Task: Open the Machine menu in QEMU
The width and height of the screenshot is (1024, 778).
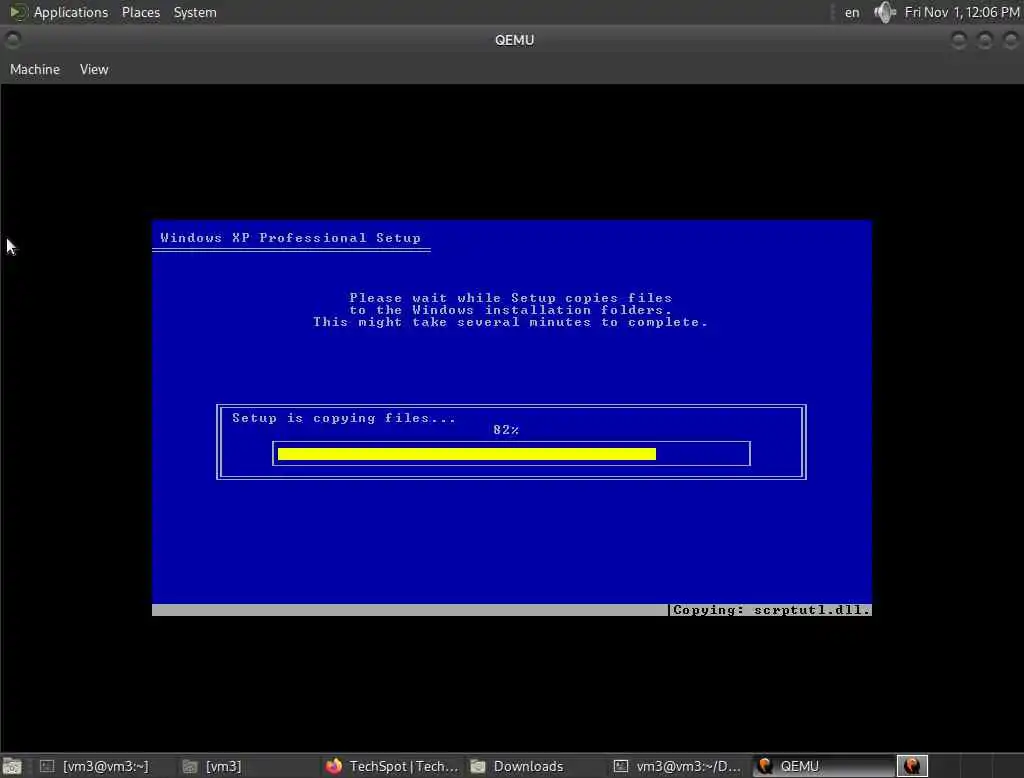Action: pos(35,69)
